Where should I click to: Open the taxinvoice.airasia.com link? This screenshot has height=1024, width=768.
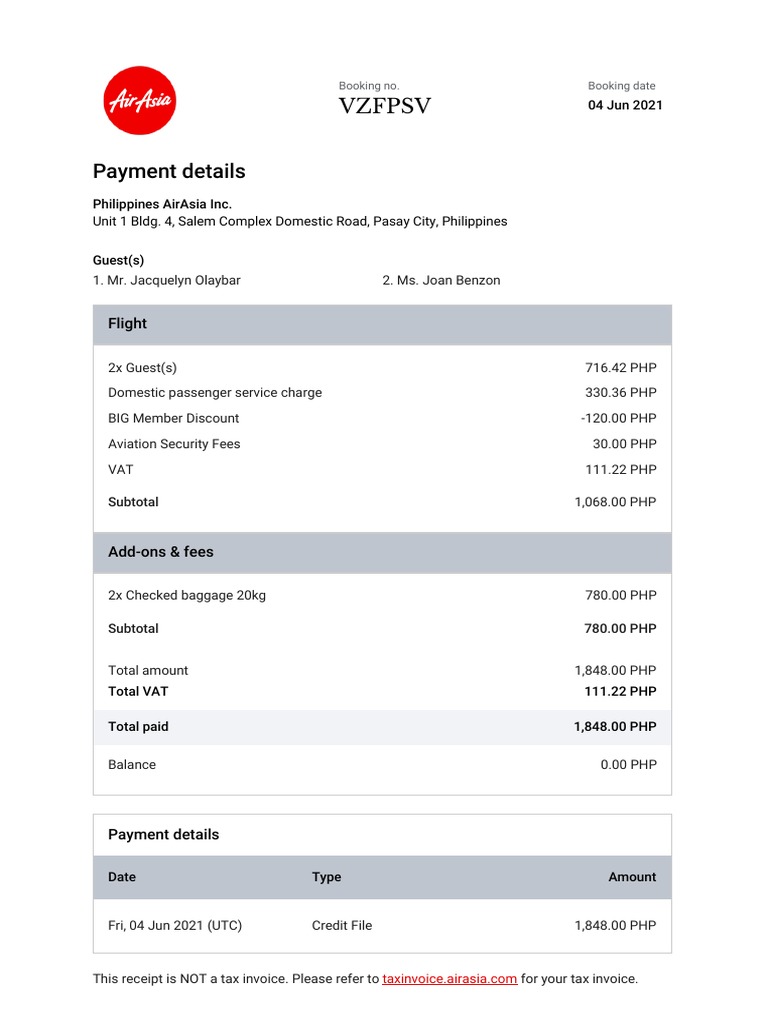tap(449, 979)
